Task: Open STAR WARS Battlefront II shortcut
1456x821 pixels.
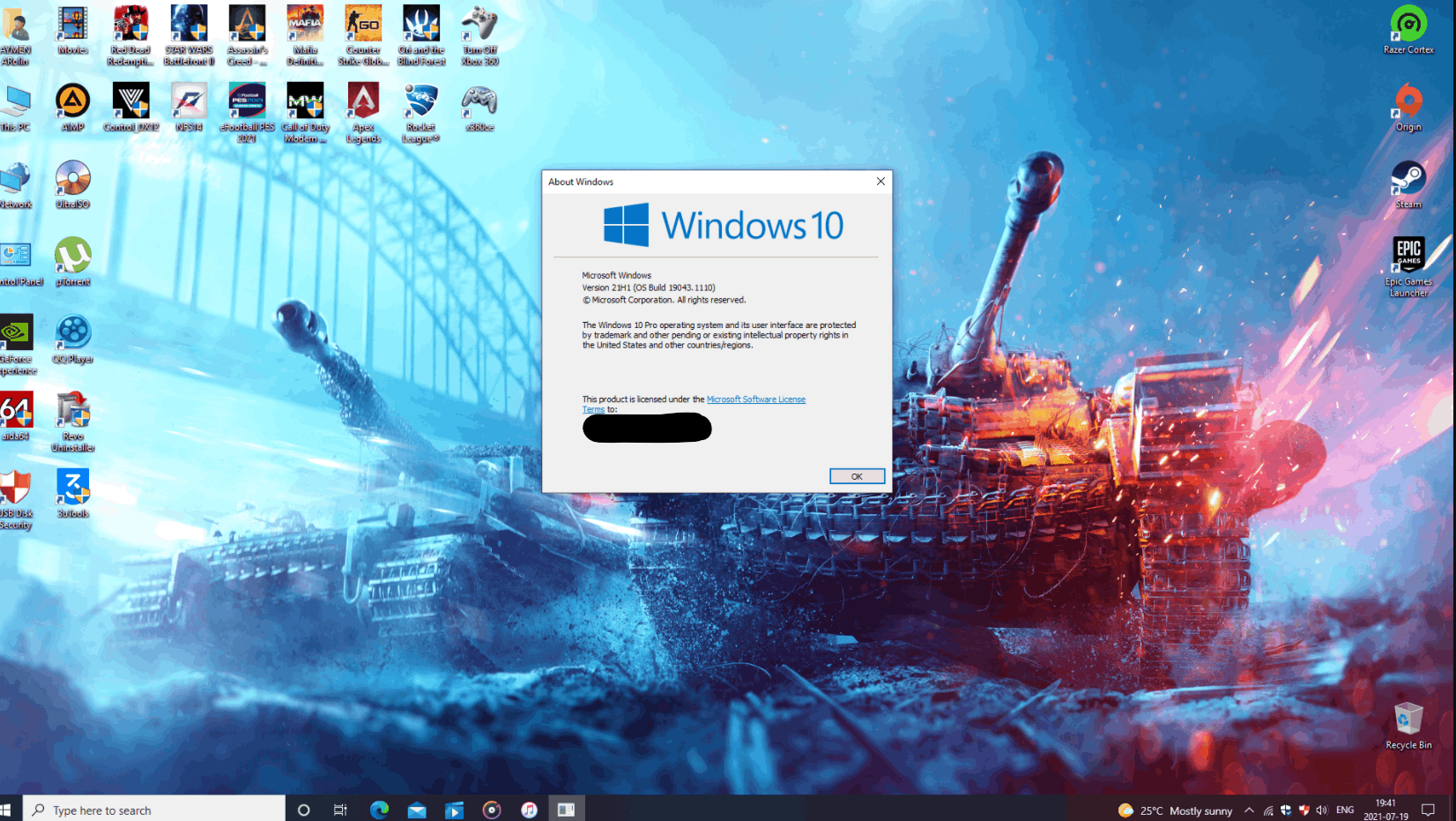Action: (x=189, y=35)
